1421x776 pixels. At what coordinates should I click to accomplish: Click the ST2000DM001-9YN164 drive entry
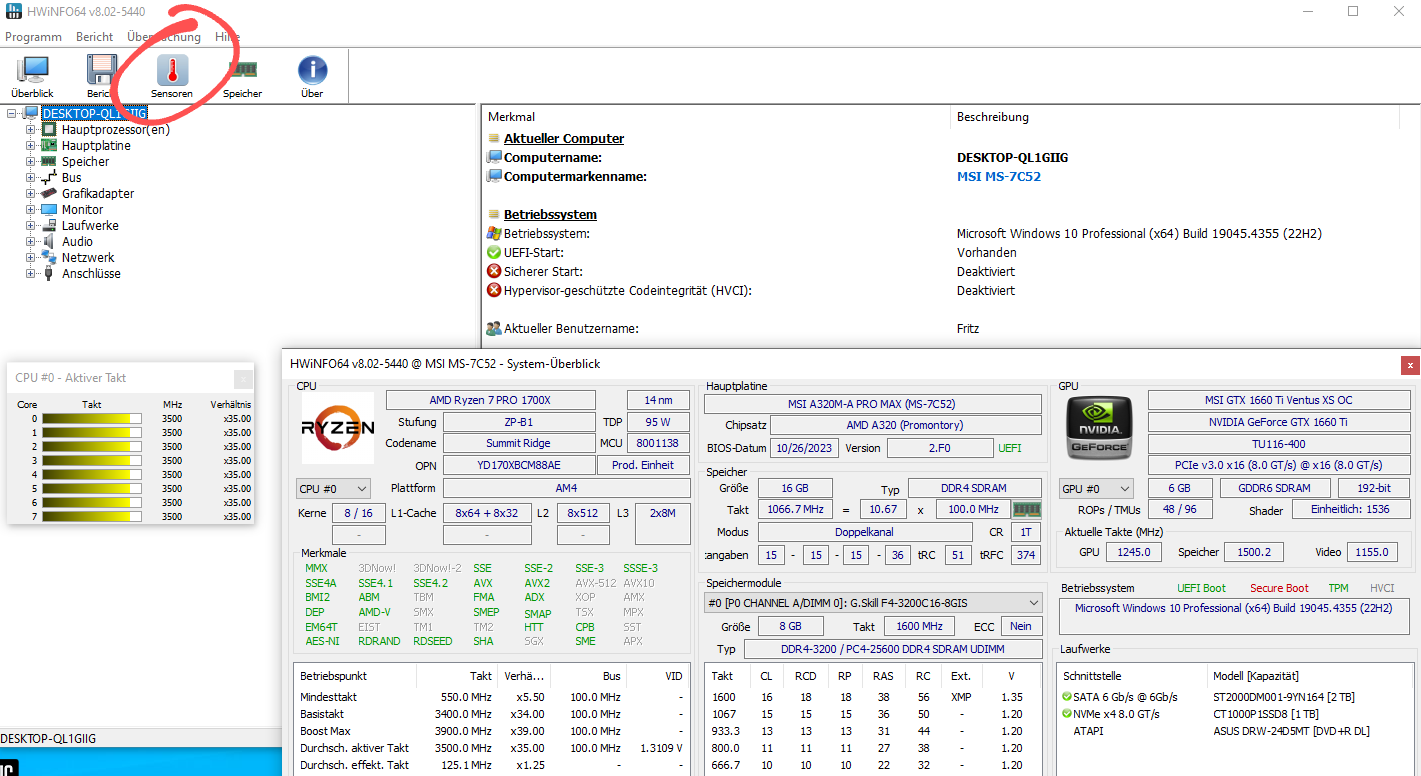point(1284,697)
